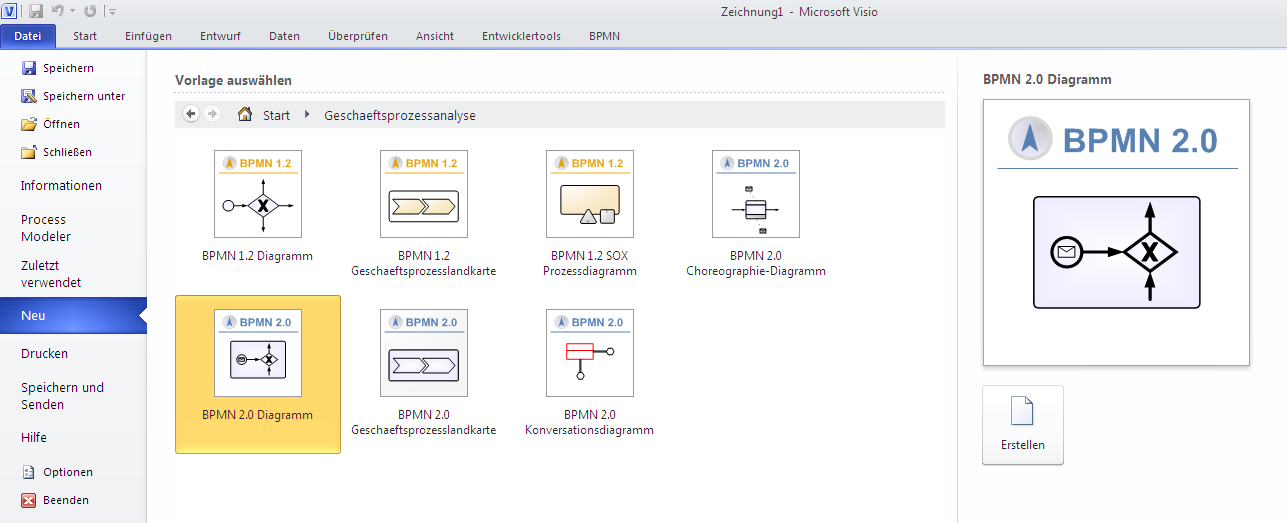Click the Speichern floppy disk icon
Screen dimensions: 1287x523
28,68
